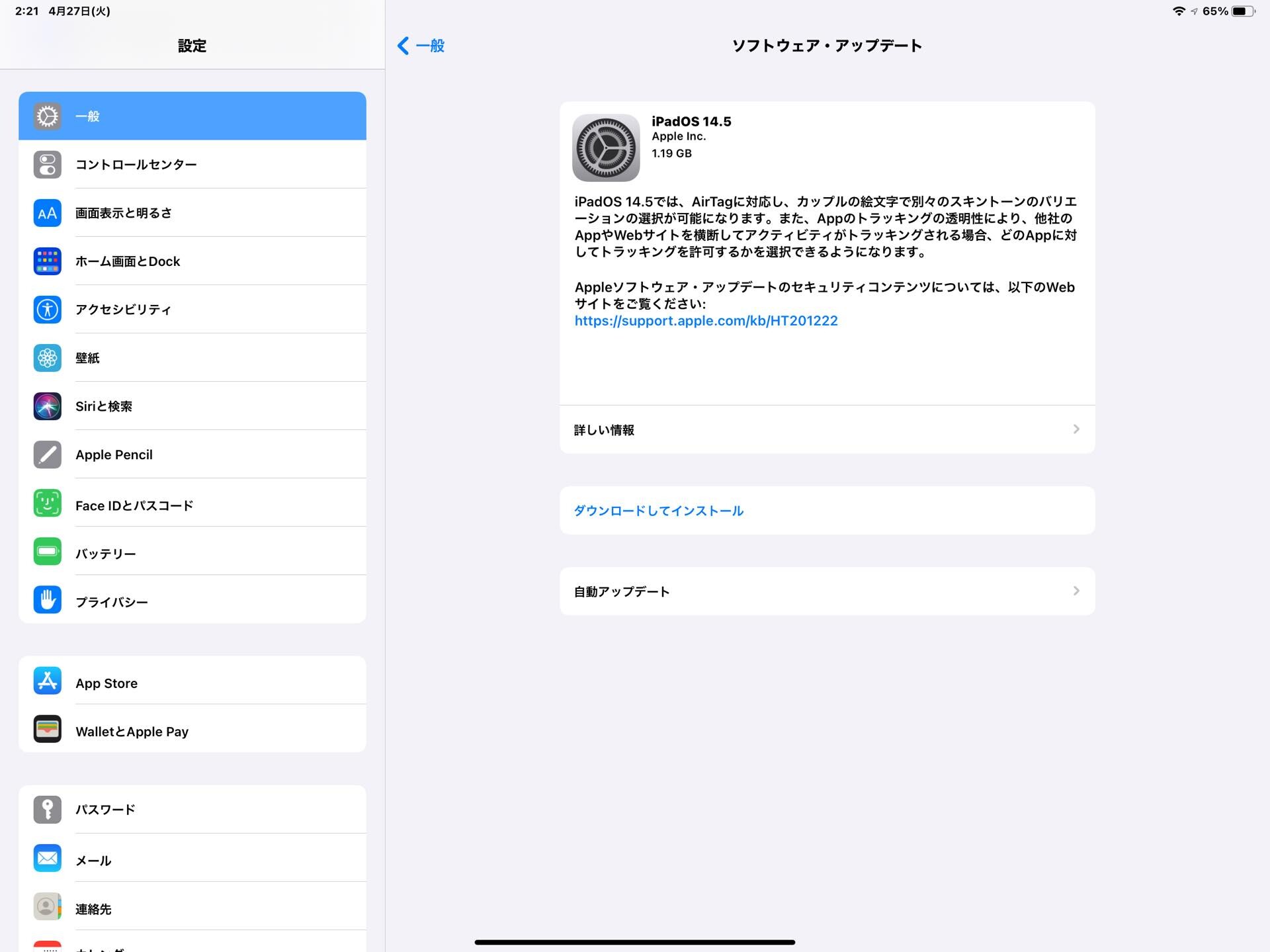Tap the 壁紙 flower icon
The width and height of the screenshot is (1270, 952).
click(47, 358)
